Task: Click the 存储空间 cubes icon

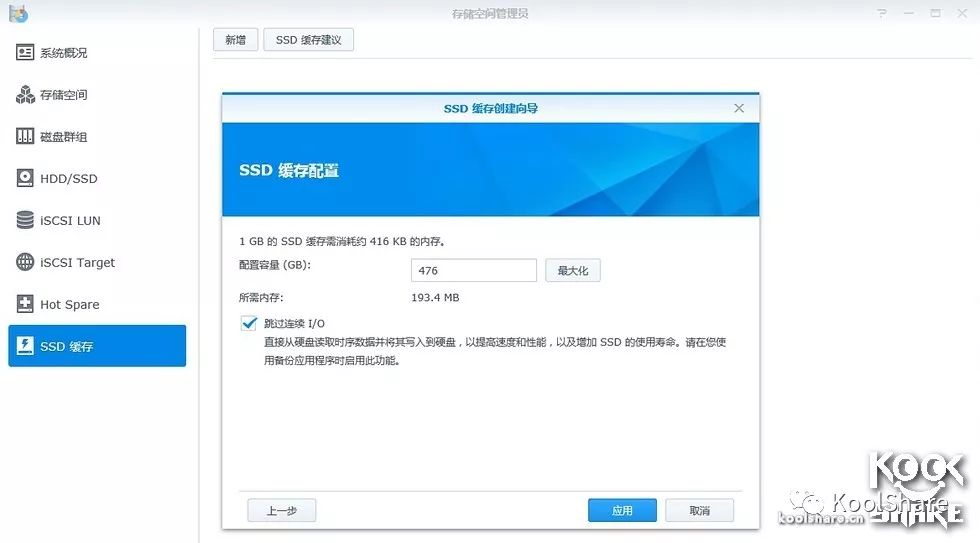Action: pos(25,94)
